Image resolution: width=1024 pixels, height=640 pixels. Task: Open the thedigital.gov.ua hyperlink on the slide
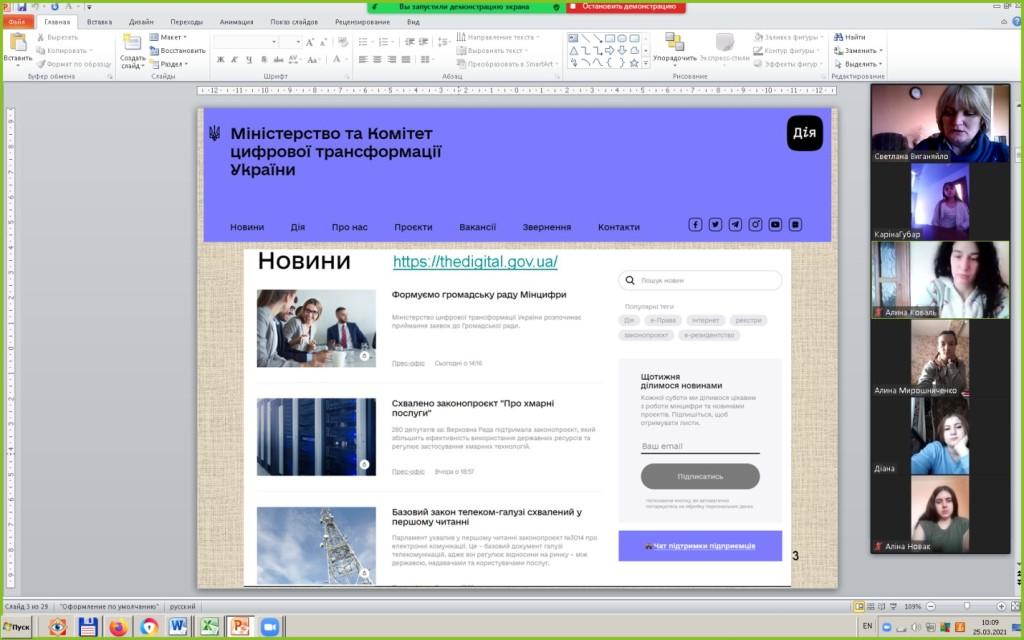click(475, 262)
